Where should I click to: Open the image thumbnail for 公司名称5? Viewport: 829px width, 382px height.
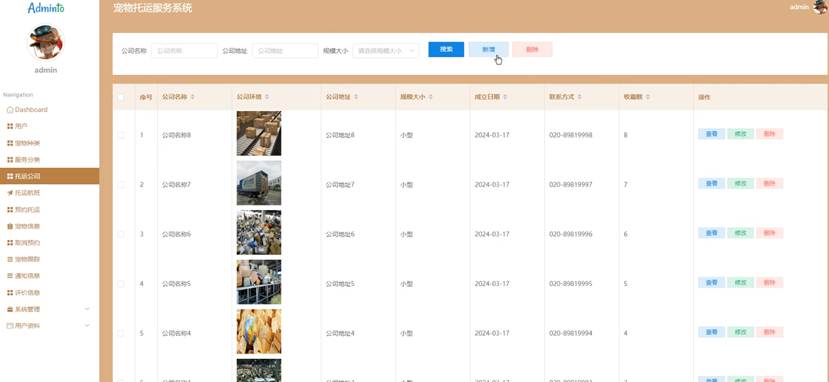coord(259,282)
